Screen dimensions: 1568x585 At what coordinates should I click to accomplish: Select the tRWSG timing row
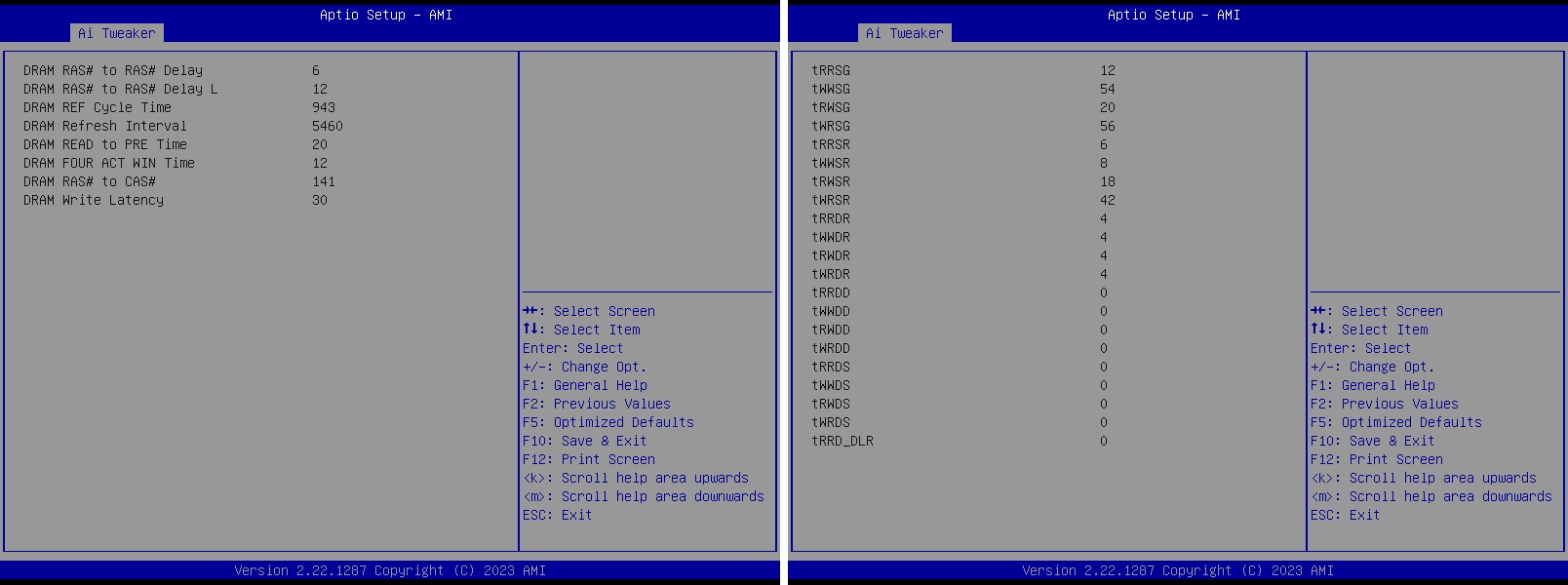click(x=963, y=107)
